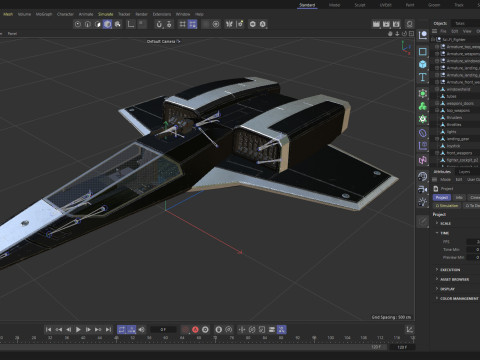Click the Render View clapperboard icon
Image resolution: width=480 pixels, height=360 pixels.
376,24
